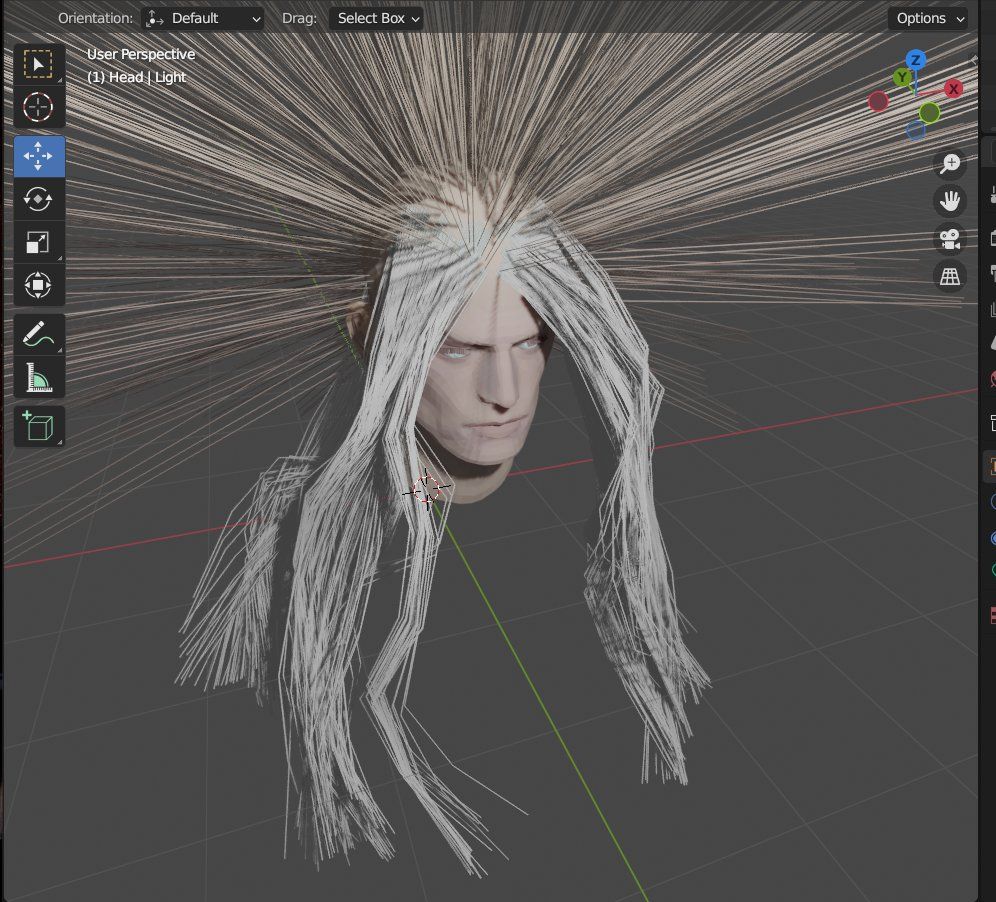Click the blue Z axis gizmo

pos(914,61)
